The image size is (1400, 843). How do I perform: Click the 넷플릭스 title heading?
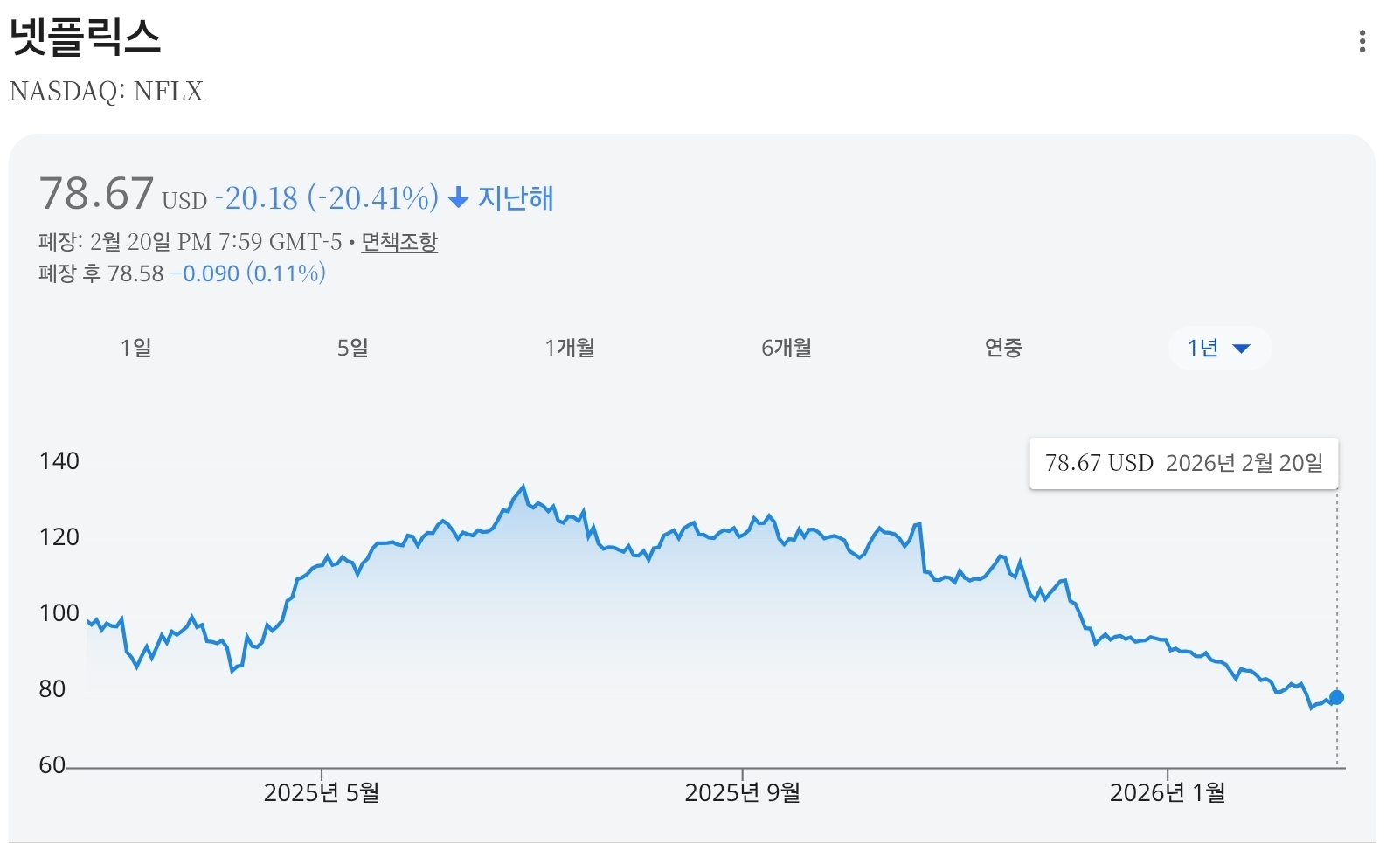pyautogui.click(x=86, y=37)
